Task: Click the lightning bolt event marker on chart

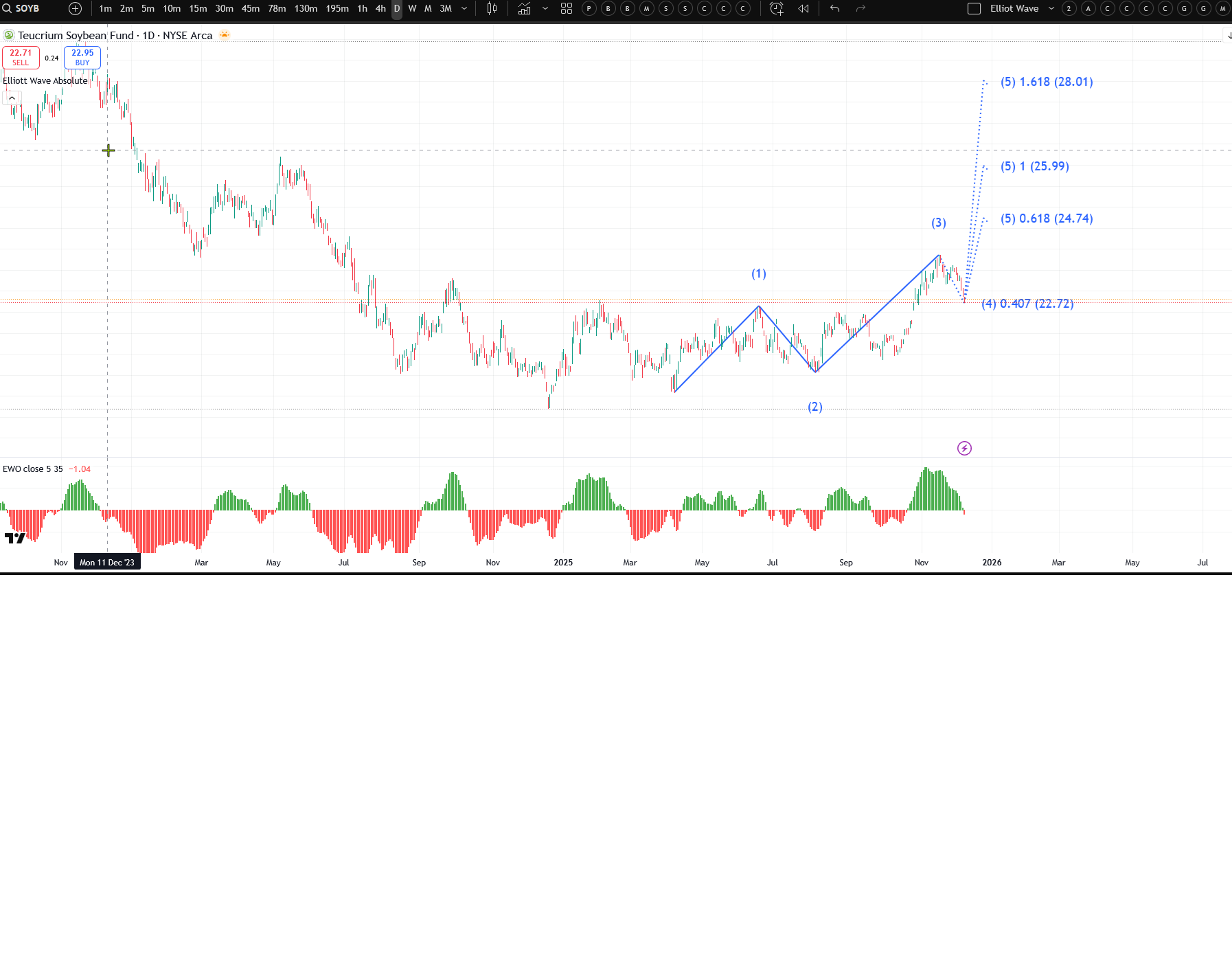Action: 964,449
